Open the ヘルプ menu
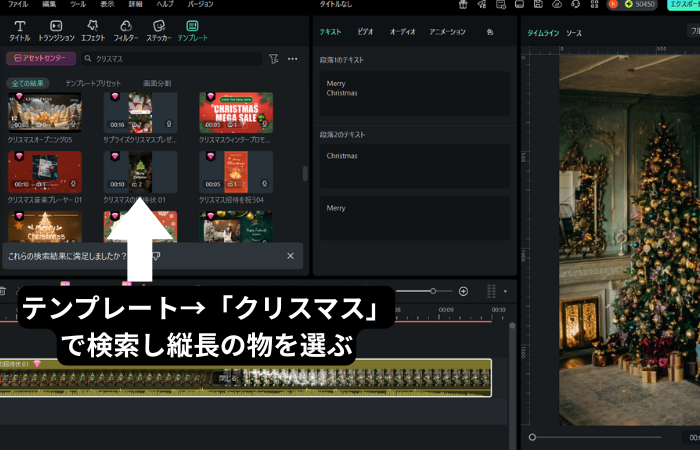The image size is (700, 450). tap(165, 4)
